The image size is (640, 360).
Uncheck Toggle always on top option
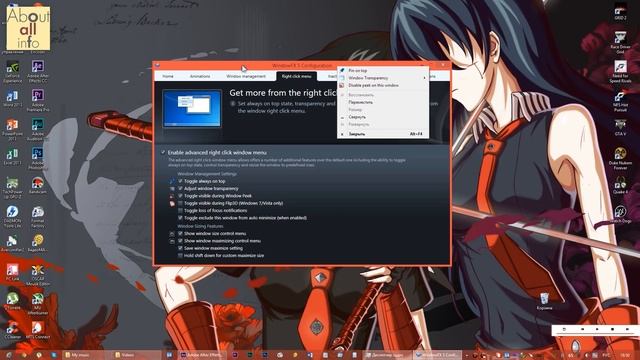pyautogui.click(x=180, y=181)
